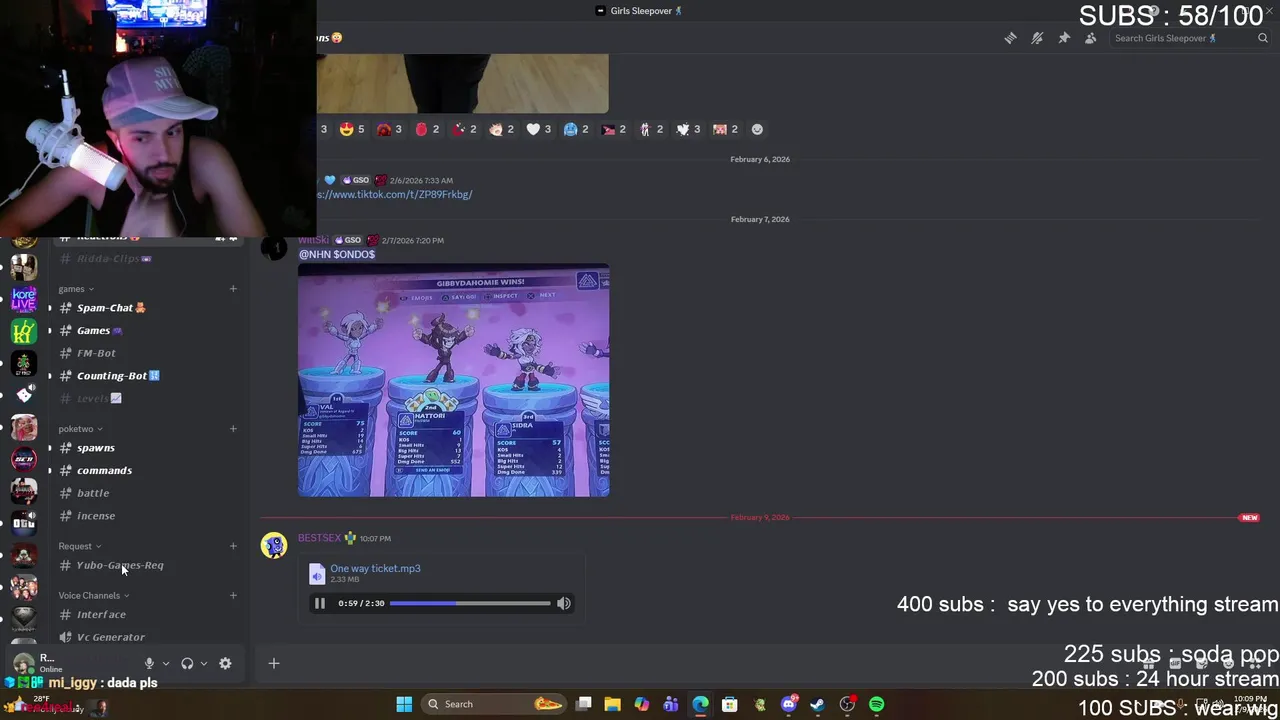The image size is (1280, 720).
Task: Toggle the heart-eyes emoji reaction with 5
Action: tap(351, 129)
